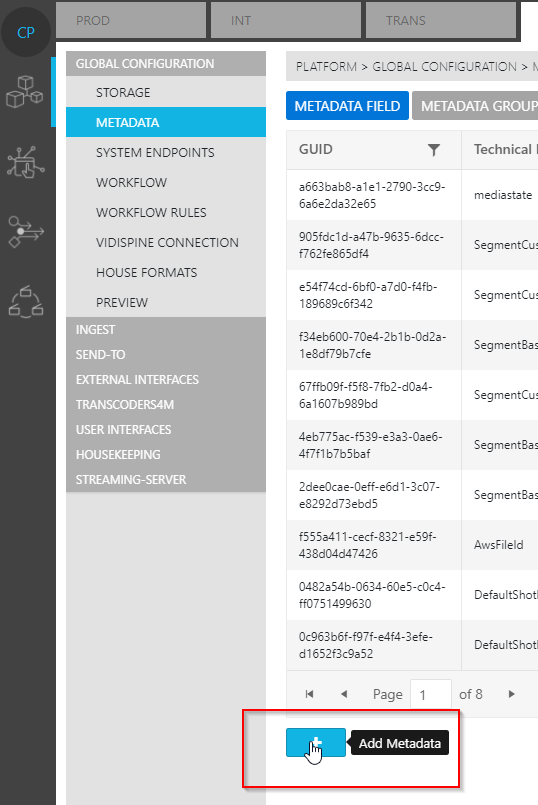The image size is (538, 805).
Task: Click the page number input field
Action: (x=431, y=695)
